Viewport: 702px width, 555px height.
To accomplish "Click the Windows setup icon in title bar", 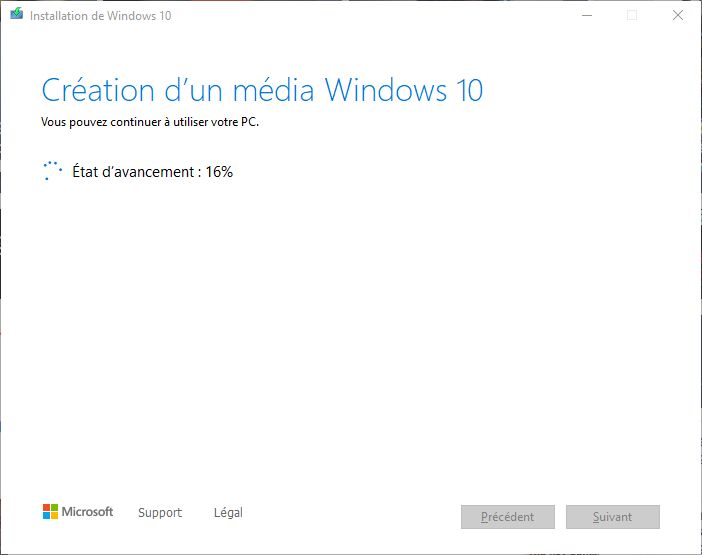I will [16, 16].
